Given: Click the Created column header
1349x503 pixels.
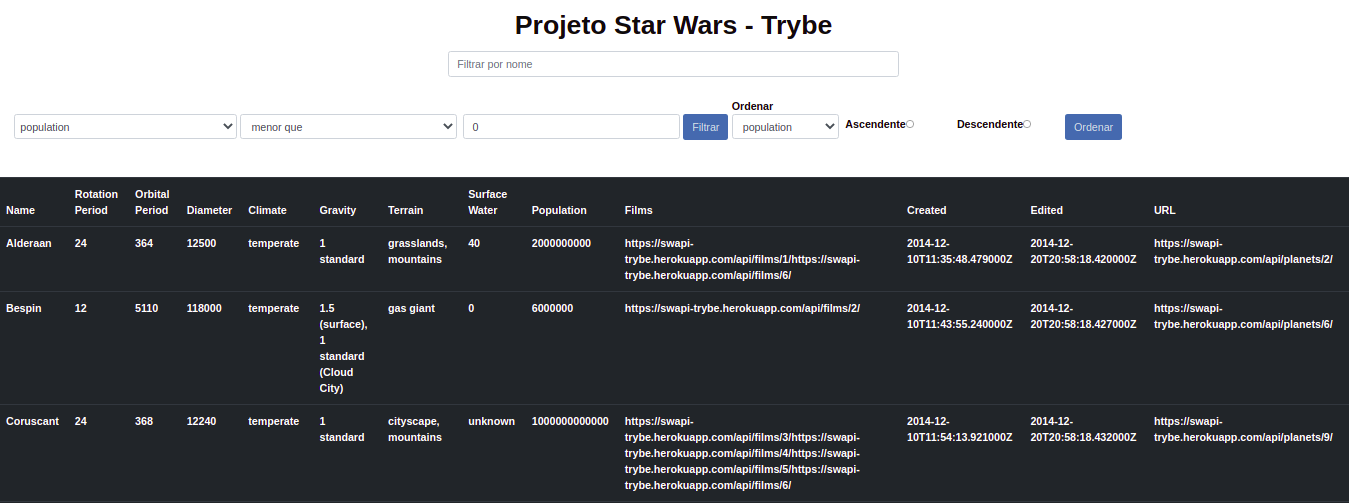Looking at the screenshot, I should point(927,210).
